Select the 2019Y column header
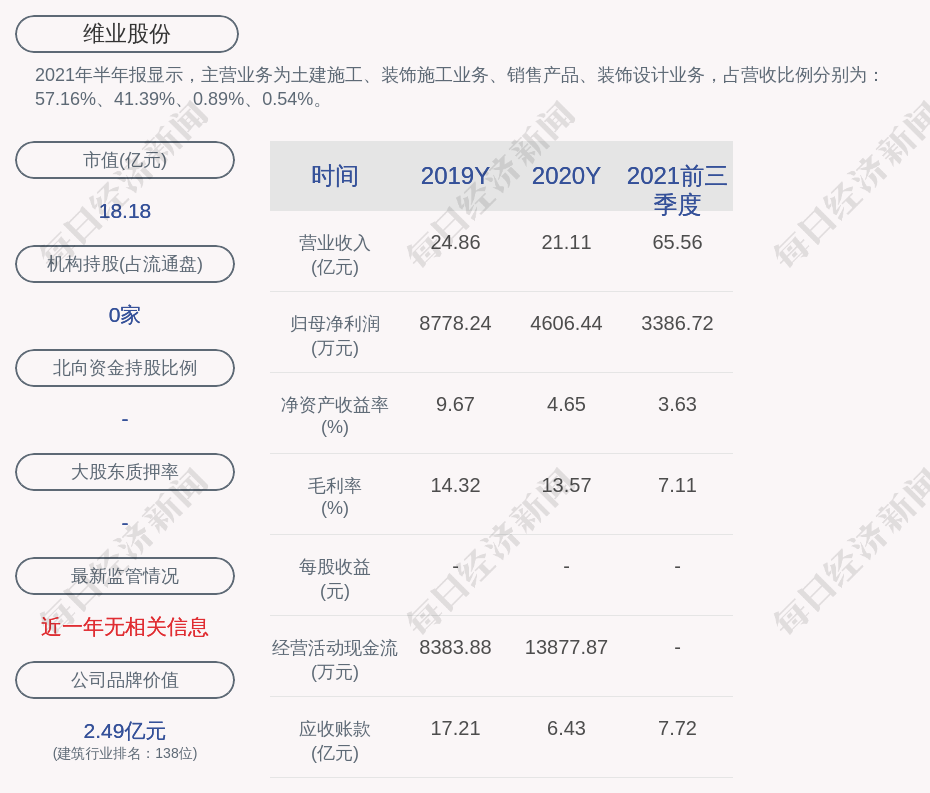This screenshot has width=930, height=793. tap(455, 176)
